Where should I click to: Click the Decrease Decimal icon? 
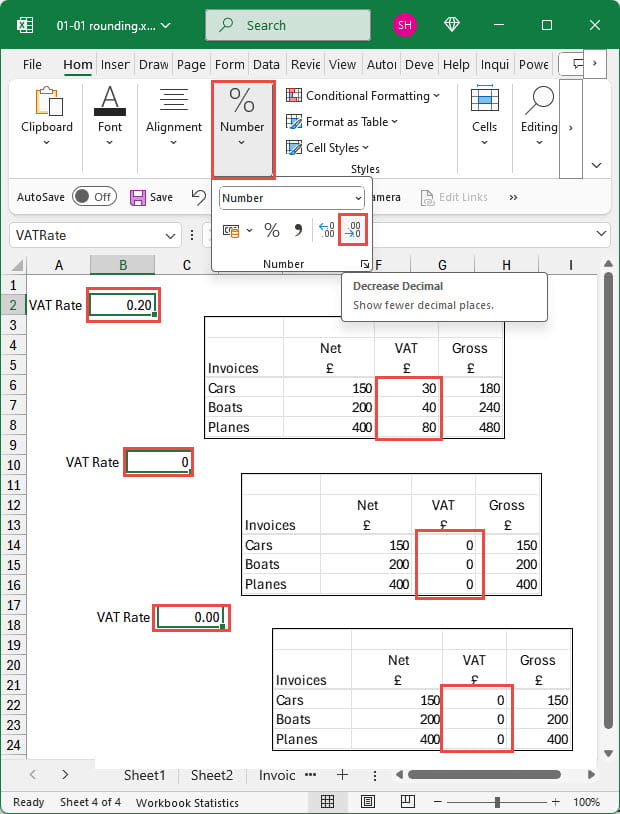point(354,231)
